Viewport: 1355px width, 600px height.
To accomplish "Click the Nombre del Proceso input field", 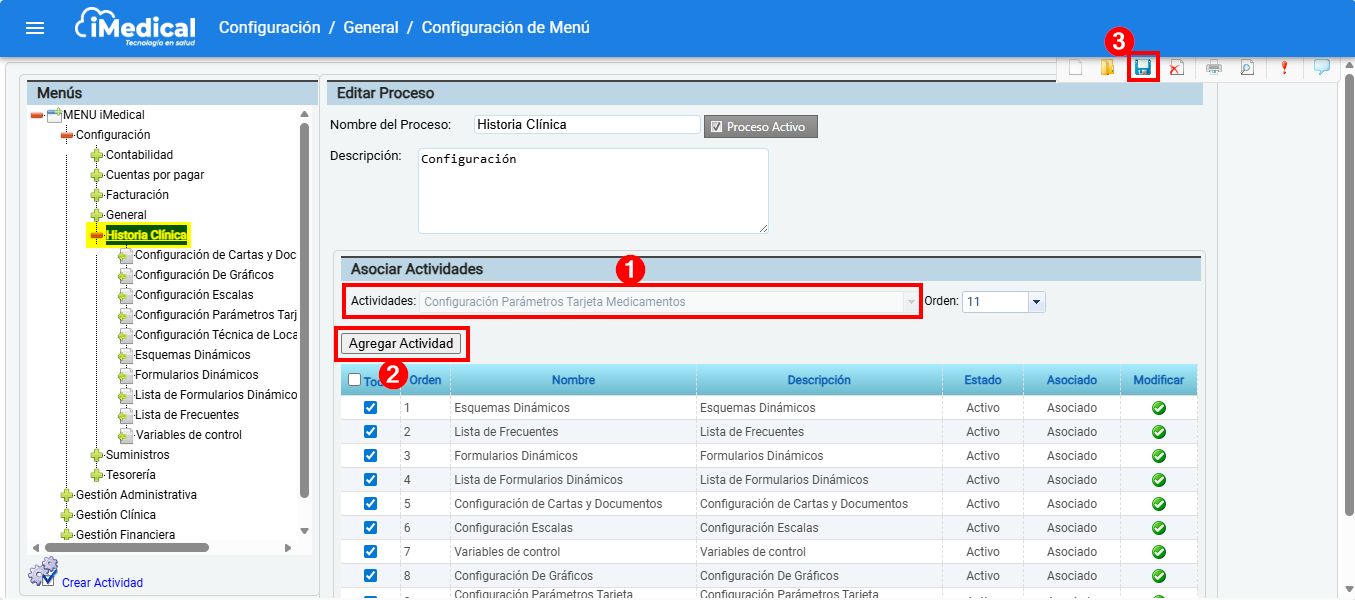I will [586, 125].
